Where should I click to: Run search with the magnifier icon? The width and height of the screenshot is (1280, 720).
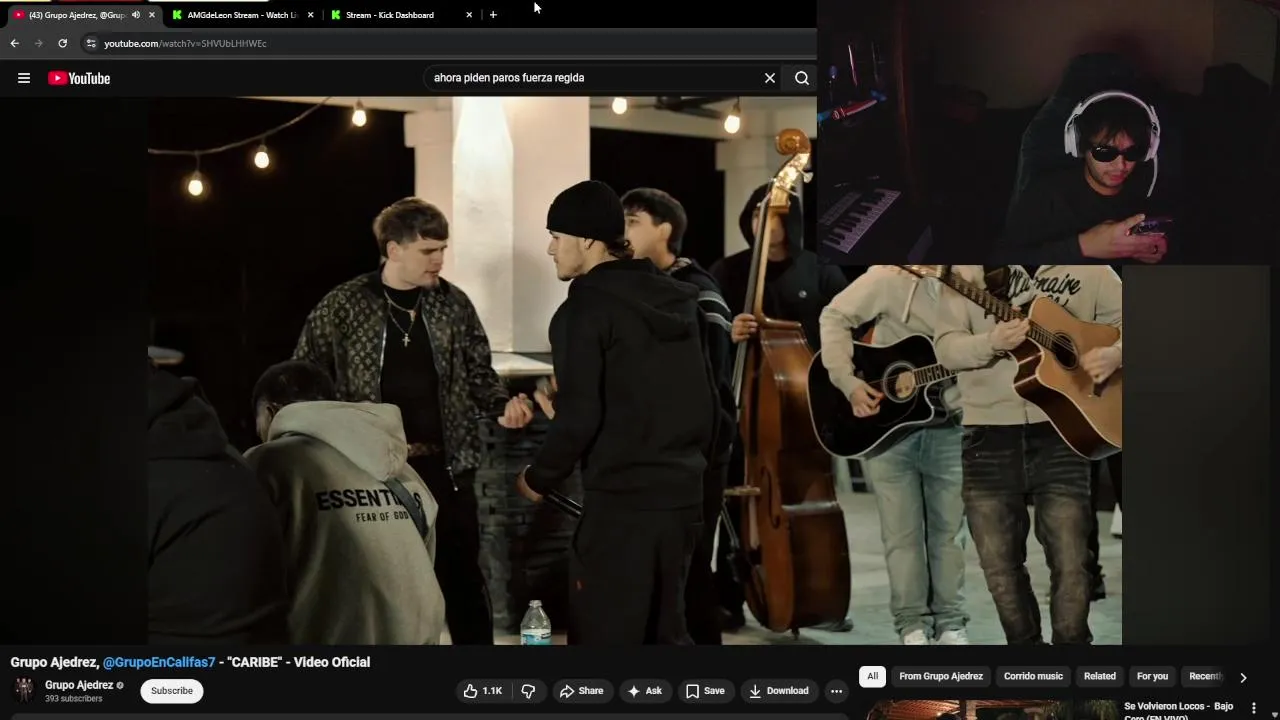click(802, 78)
